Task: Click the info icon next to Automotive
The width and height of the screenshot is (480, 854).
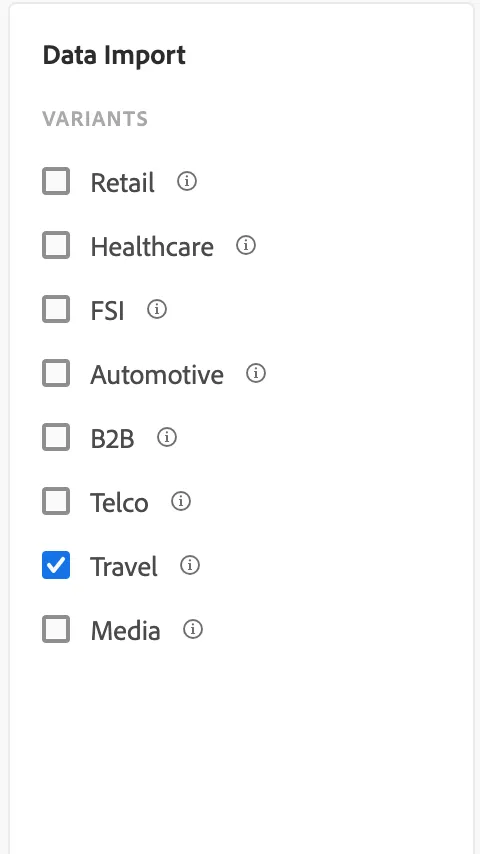Action: tap(256, 373)
